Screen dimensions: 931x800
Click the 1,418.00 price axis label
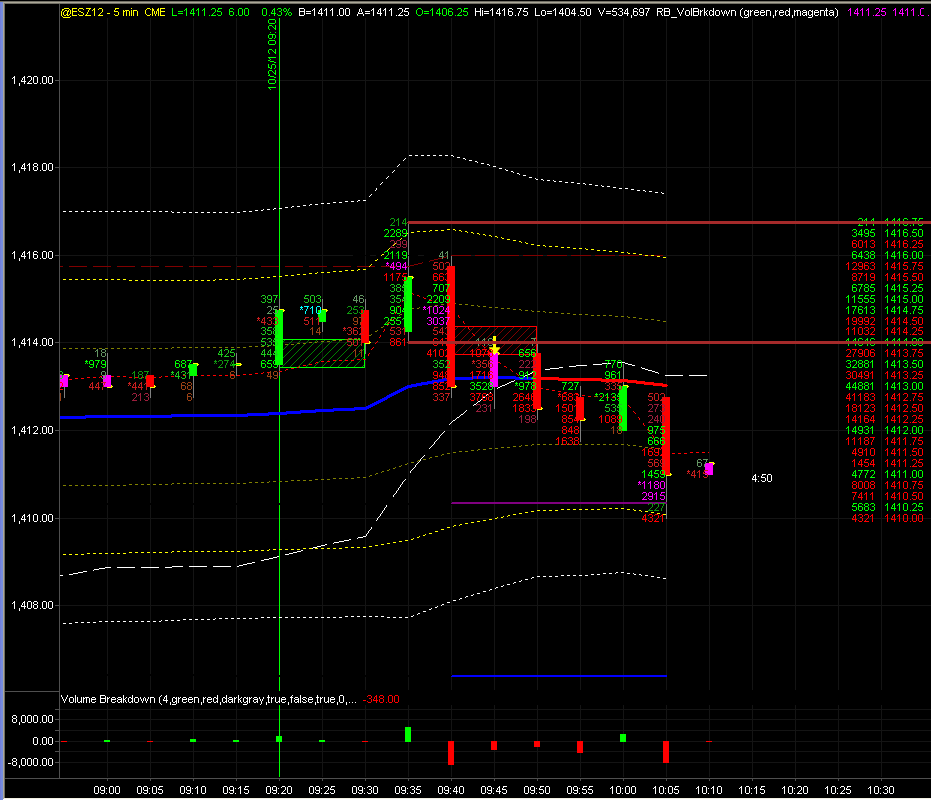tap(33, 167)
